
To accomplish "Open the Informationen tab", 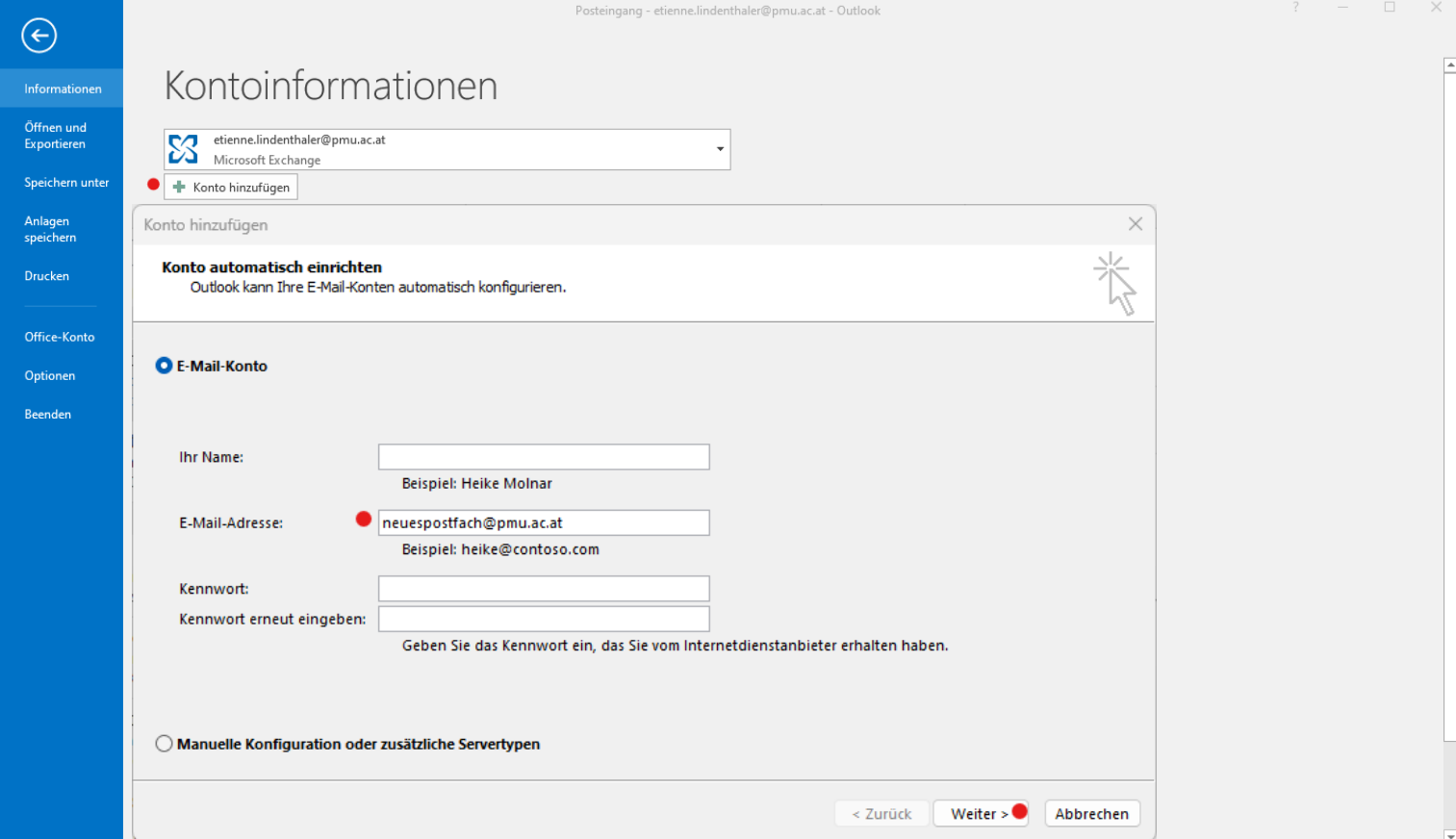I will pyautogui.click(x=62, y=89).
